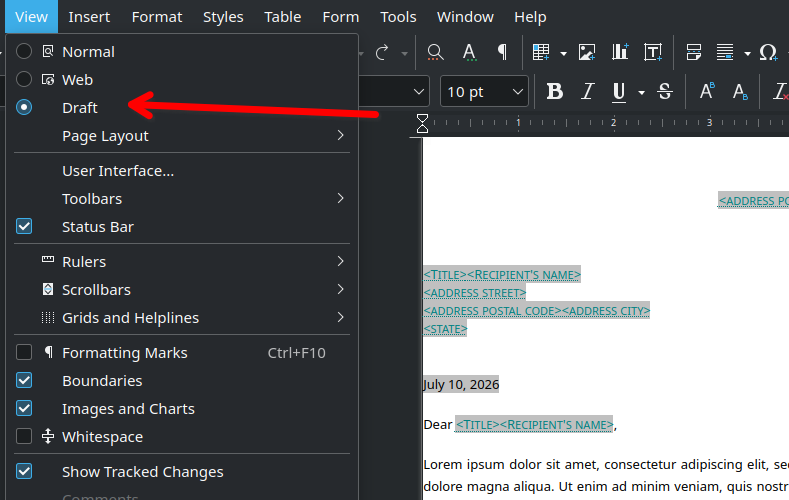Open the Redo history dropdown arrow
789x500 pixels.
click(404, 53)
